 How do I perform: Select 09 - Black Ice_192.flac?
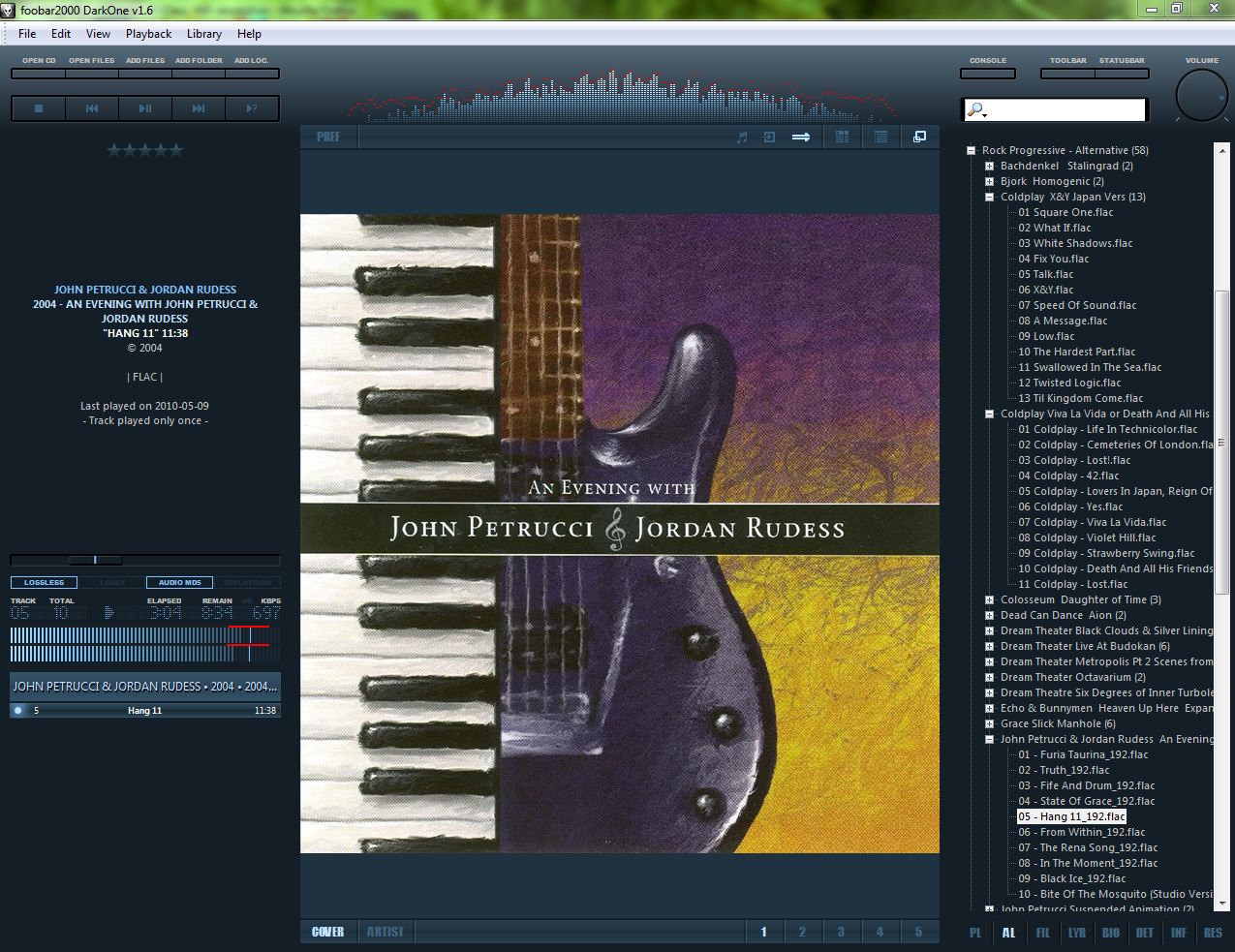pyautogui.click(x=1072, y=878)
